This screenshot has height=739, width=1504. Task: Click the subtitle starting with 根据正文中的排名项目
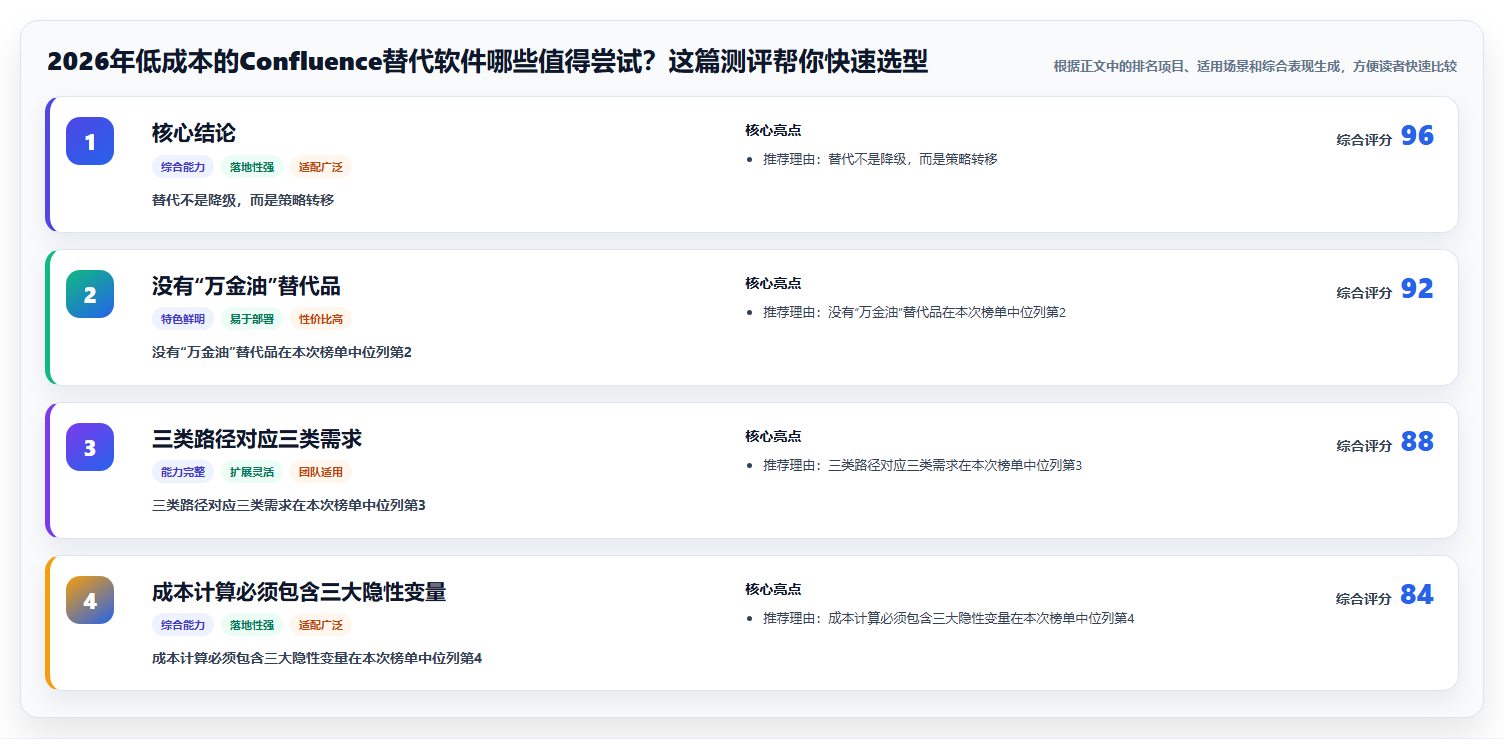1255,66
